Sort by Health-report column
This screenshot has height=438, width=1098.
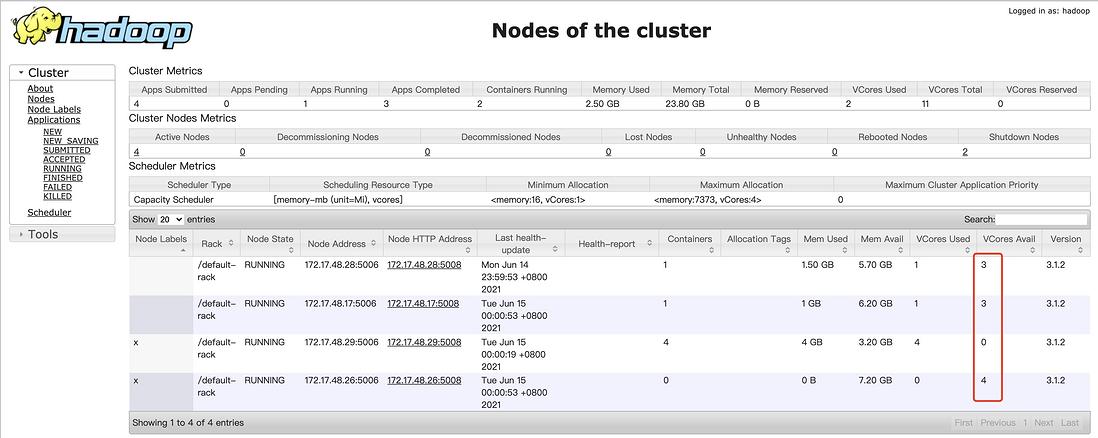pos(613,242)
